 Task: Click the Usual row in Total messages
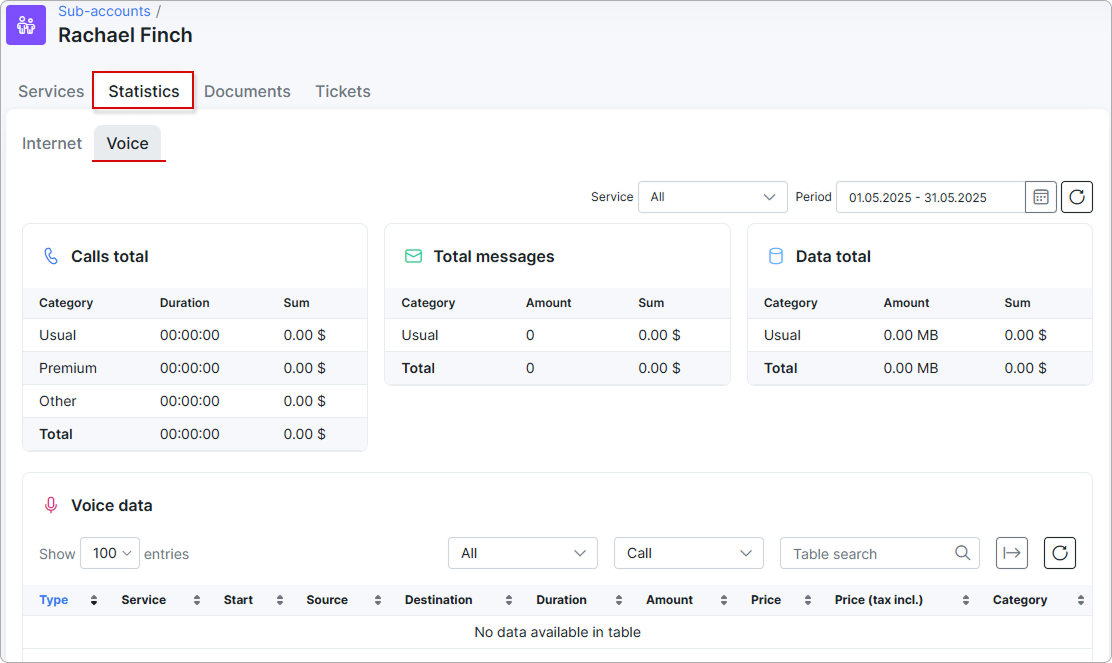pyautogui.click(x=557, y=335)
